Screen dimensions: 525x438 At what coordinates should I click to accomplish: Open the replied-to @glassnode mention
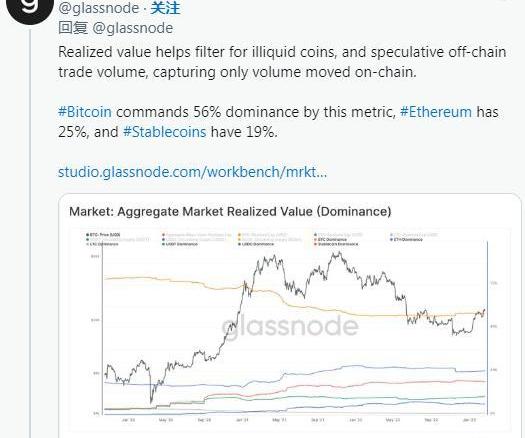pos(132,28)
